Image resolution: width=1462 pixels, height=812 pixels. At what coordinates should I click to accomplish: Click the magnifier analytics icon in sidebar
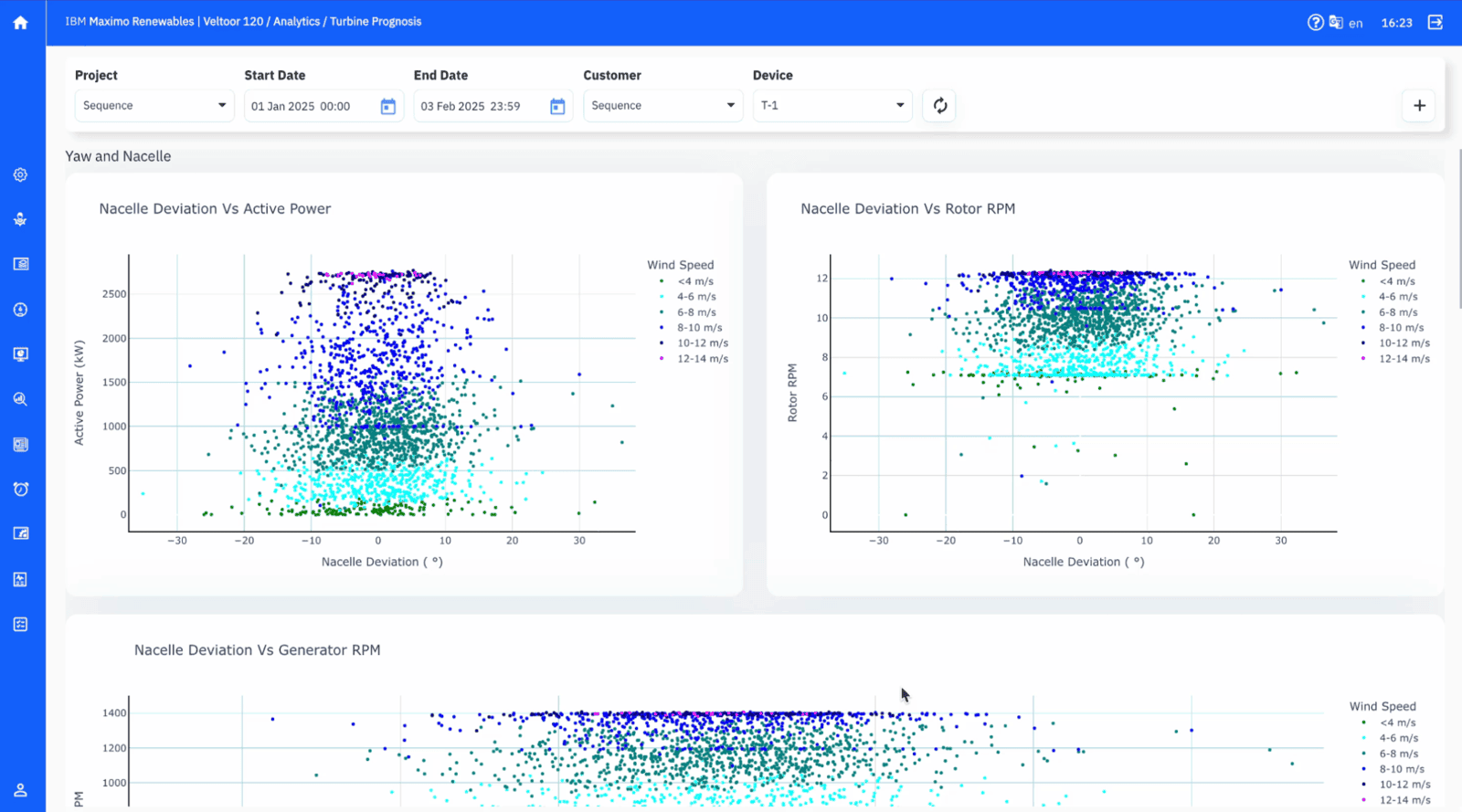pos(20,399)
